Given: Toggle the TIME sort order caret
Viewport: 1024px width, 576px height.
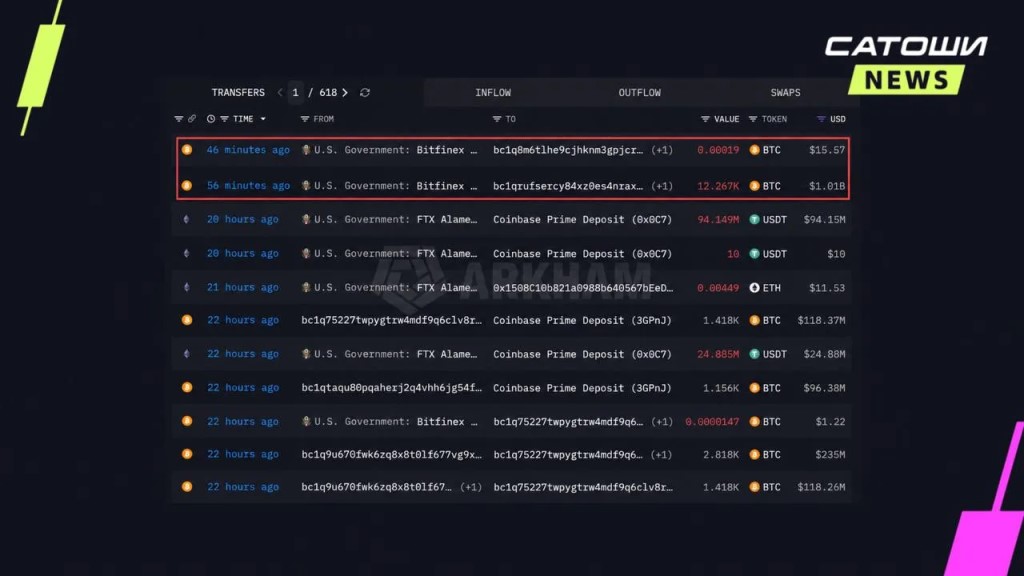Looking at the screenshot, I should [x=263, y=119].
